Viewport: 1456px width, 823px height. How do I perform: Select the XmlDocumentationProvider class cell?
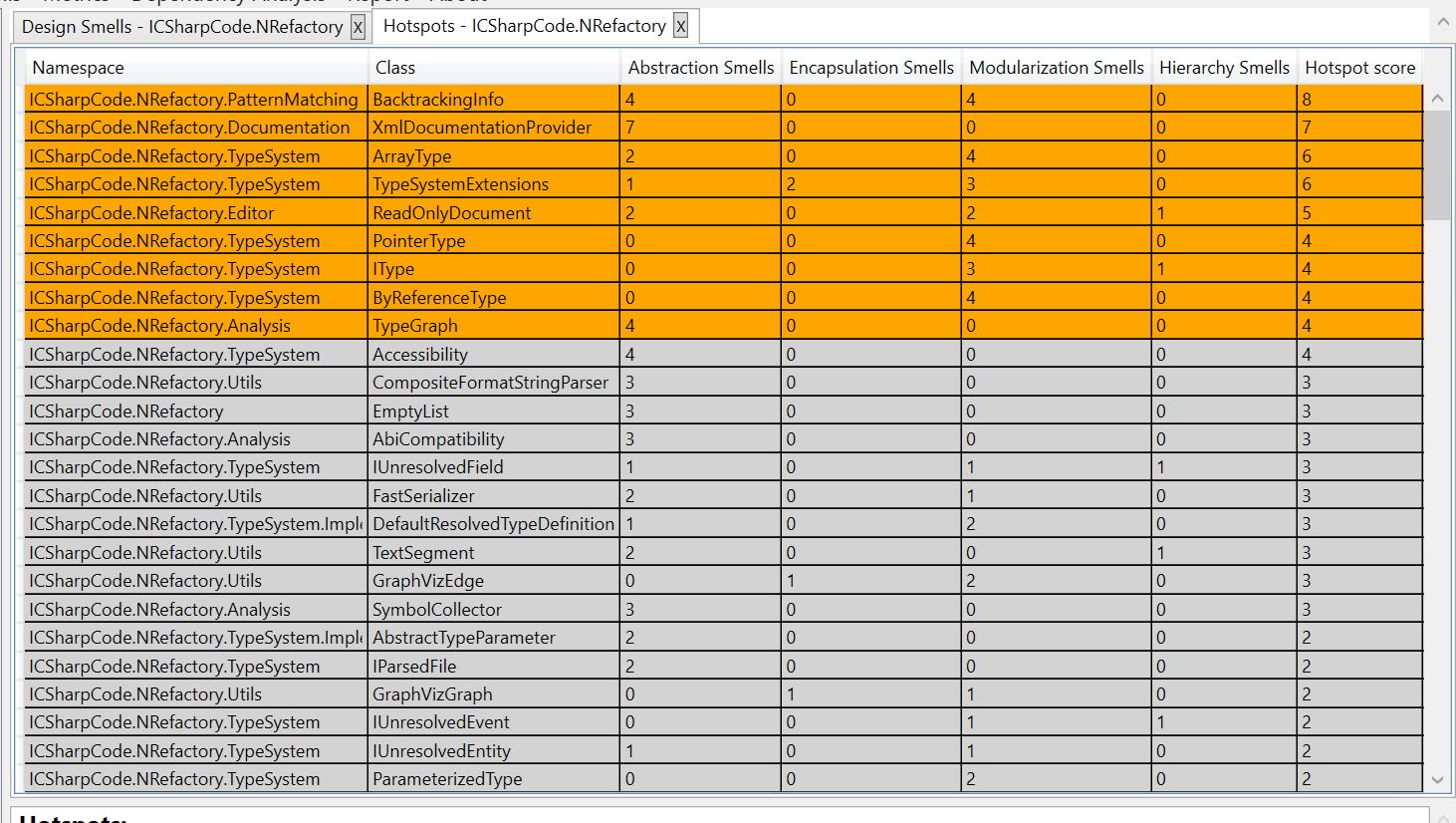494,128
